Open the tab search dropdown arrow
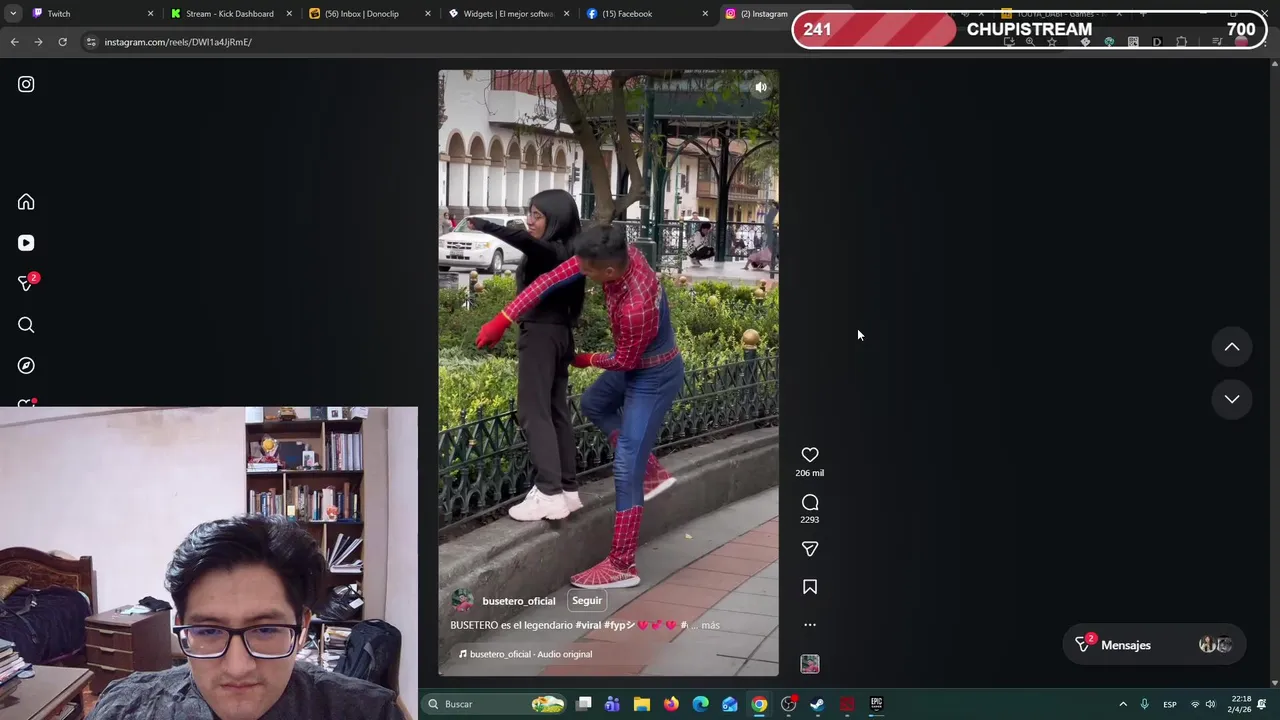The image size is (1280, 720). click(13, 14)
